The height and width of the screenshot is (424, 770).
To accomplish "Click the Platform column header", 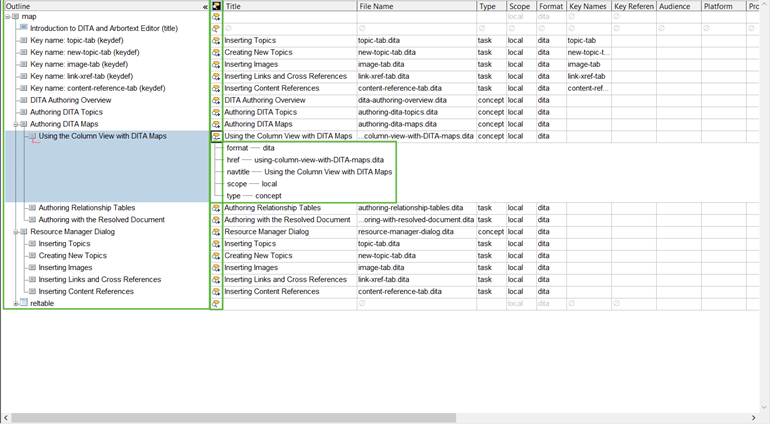I will point(723,6).
